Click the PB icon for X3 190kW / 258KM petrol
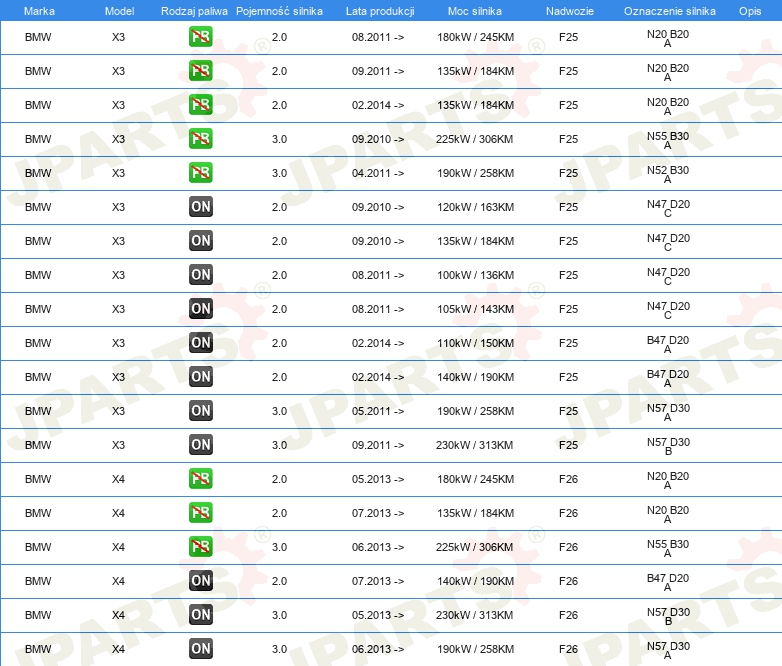Screen dimensions: 782x666 (201, 173)
